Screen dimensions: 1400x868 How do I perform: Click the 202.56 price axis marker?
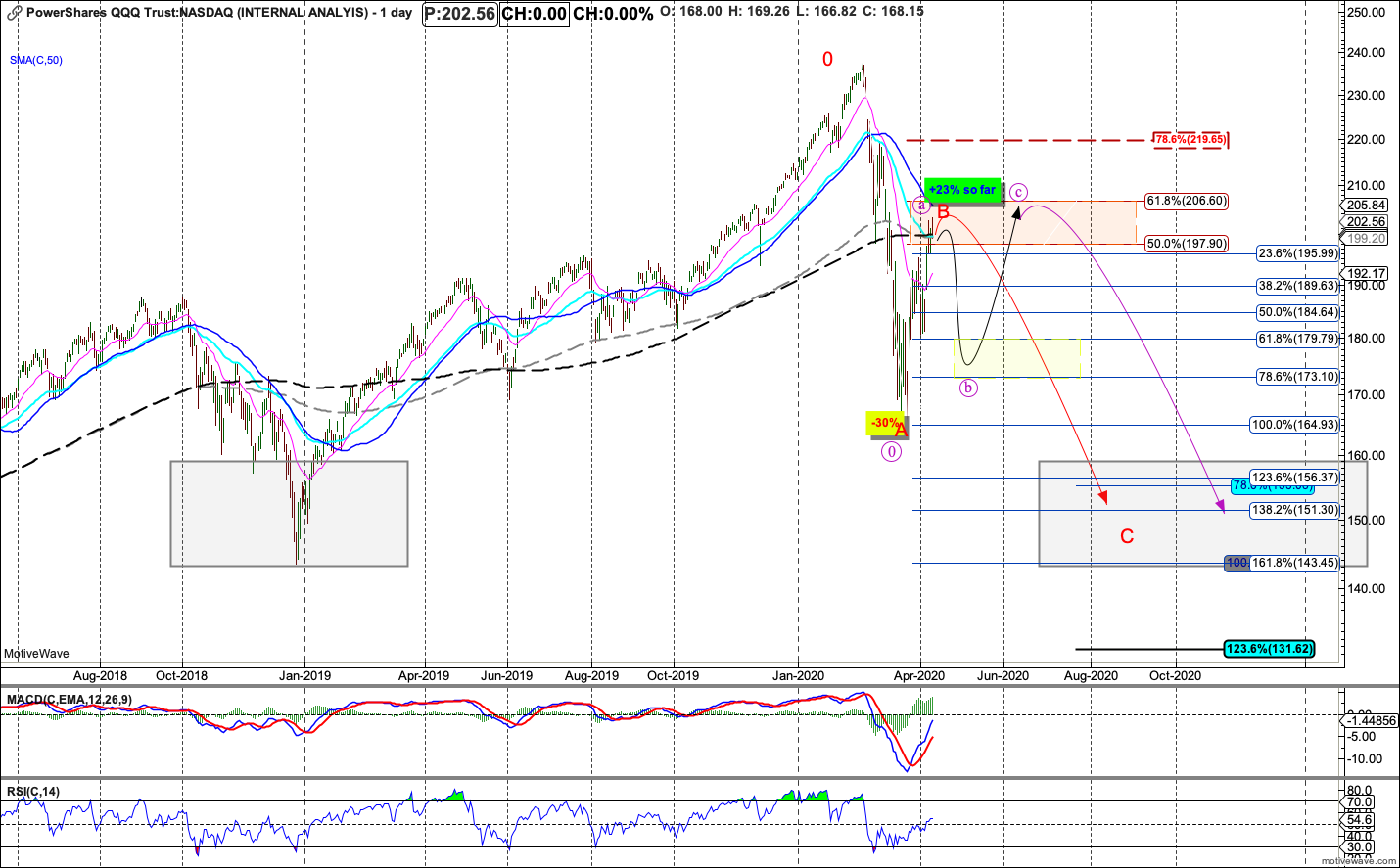[x=1366, y=221]
